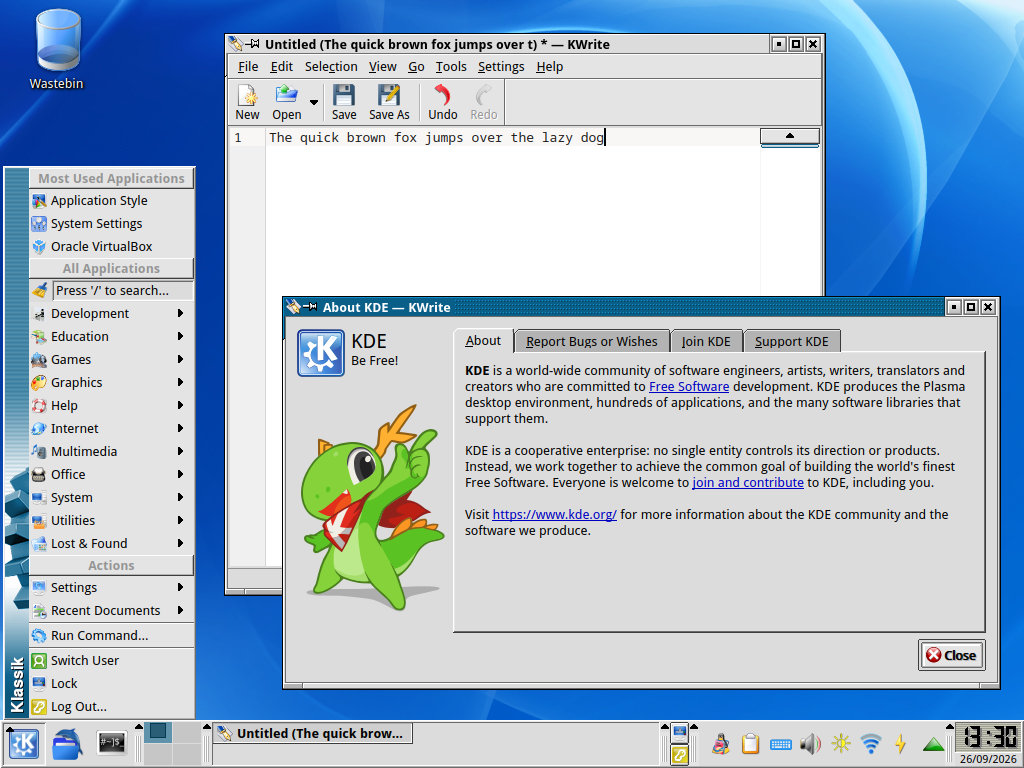Launch Oracle VirtualBox from the menu
This screenshot has width=1024, height=768.
pyautogui.click(x=112, y=246)
